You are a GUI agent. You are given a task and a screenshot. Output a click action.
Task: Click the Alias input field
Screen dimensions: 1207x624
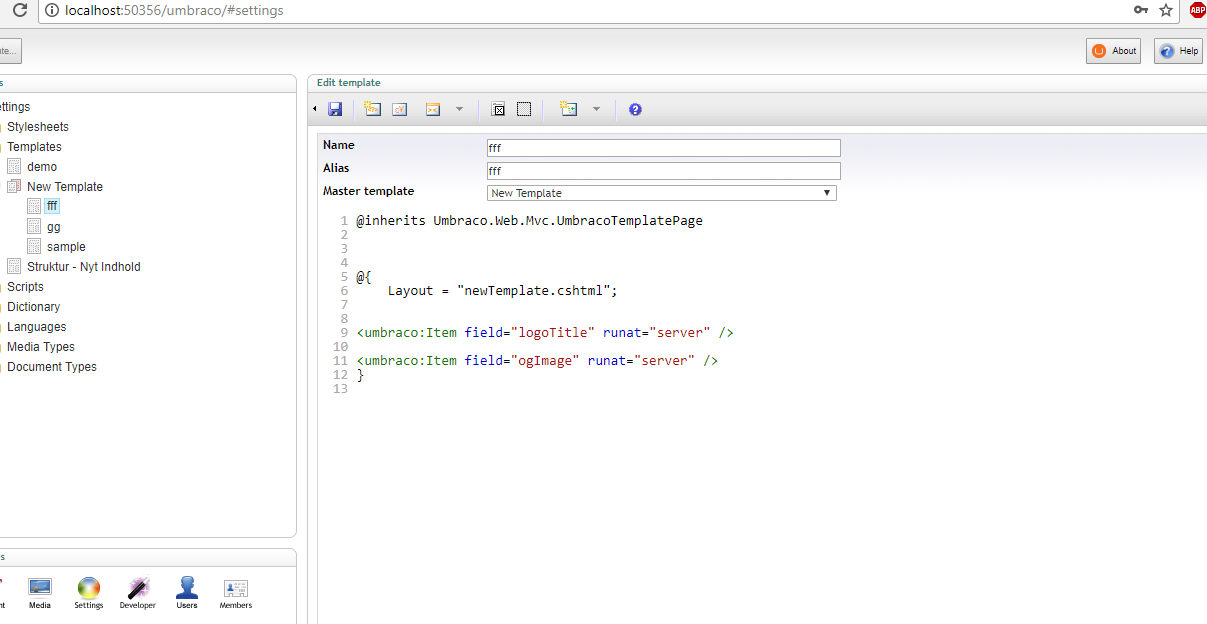[x=663, y=171]
